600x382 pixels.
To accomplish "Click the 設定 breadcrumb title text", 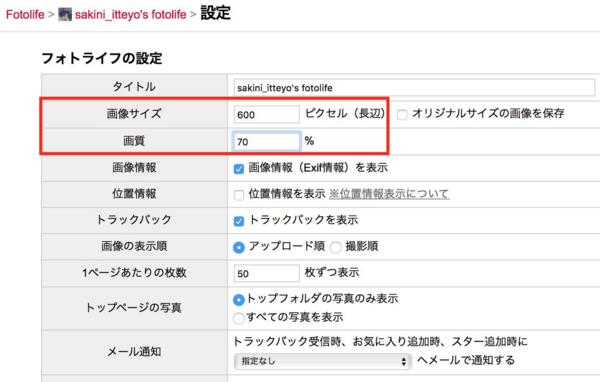I will (215, 13).
